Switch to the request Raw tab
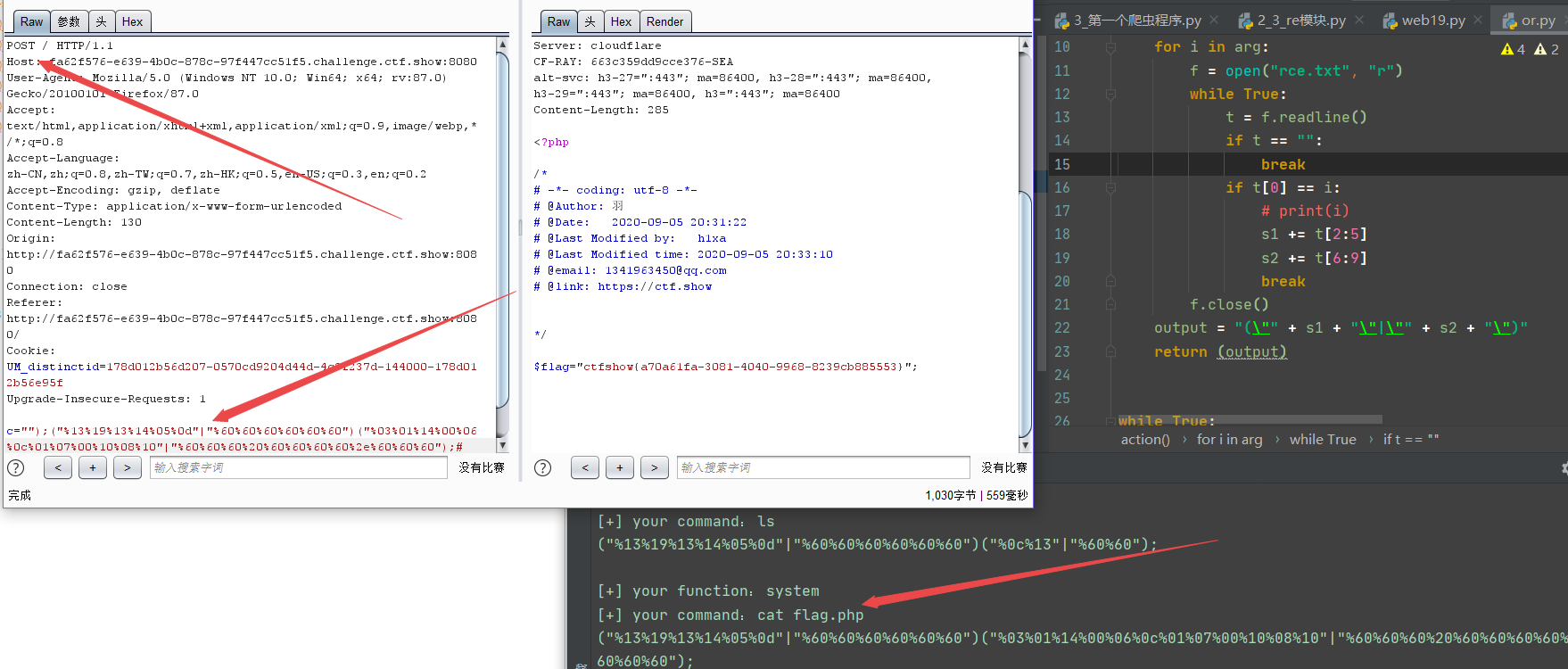This screenshot has width=1568, height=669. pyautogui.click(x=31, y=21)
